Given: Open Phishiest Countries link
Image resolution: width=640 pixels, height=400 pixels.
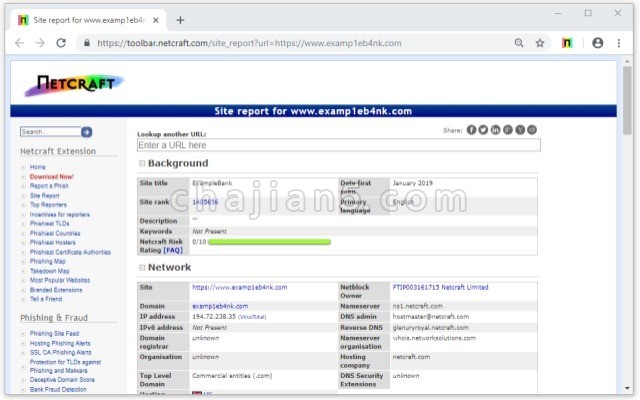Looking at the screenshot, I should coord(55,233).
